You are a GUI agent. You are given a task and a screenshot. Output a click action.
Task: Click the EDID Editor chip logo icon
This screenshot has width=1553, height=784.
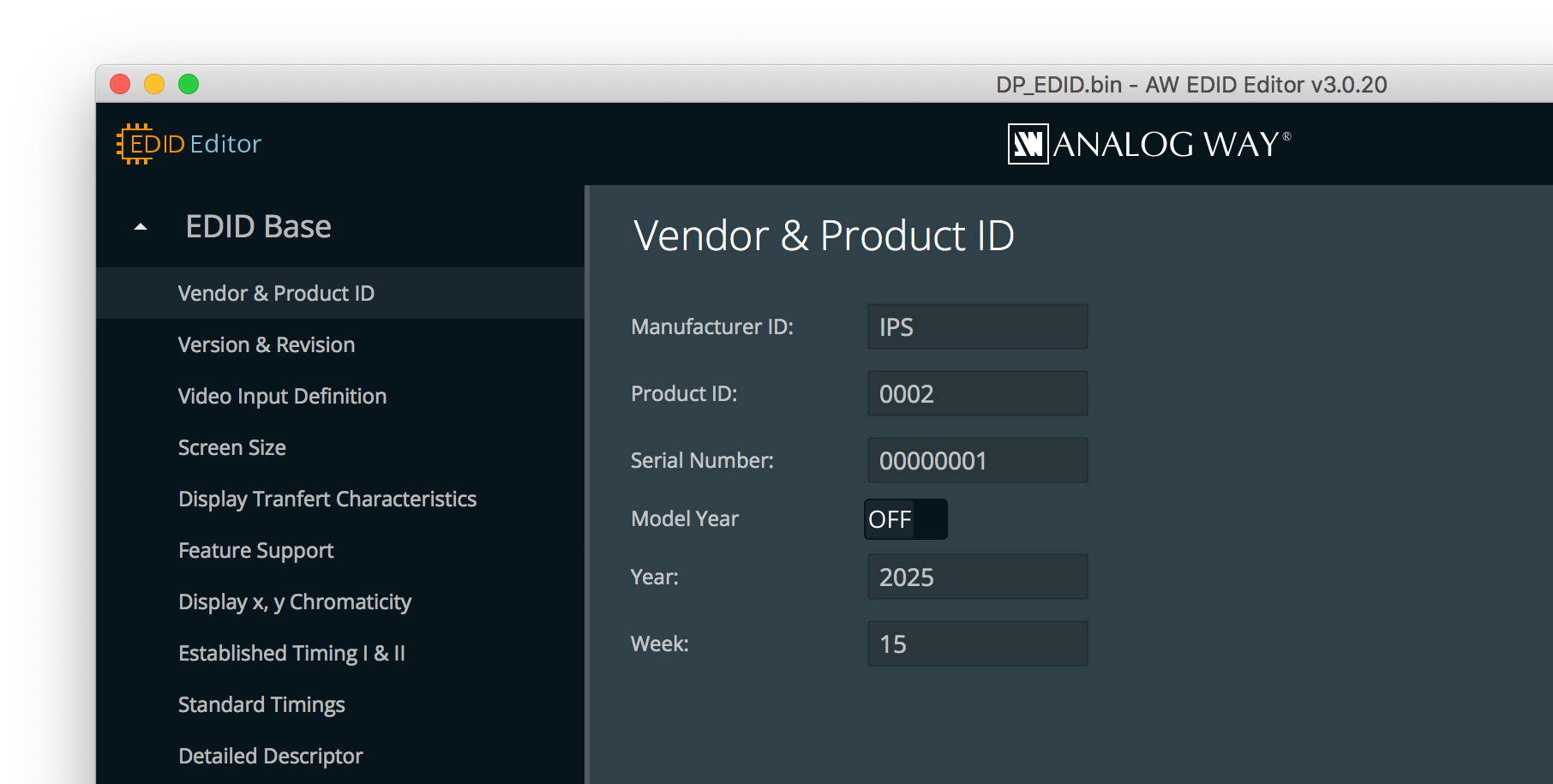[135, 144]
